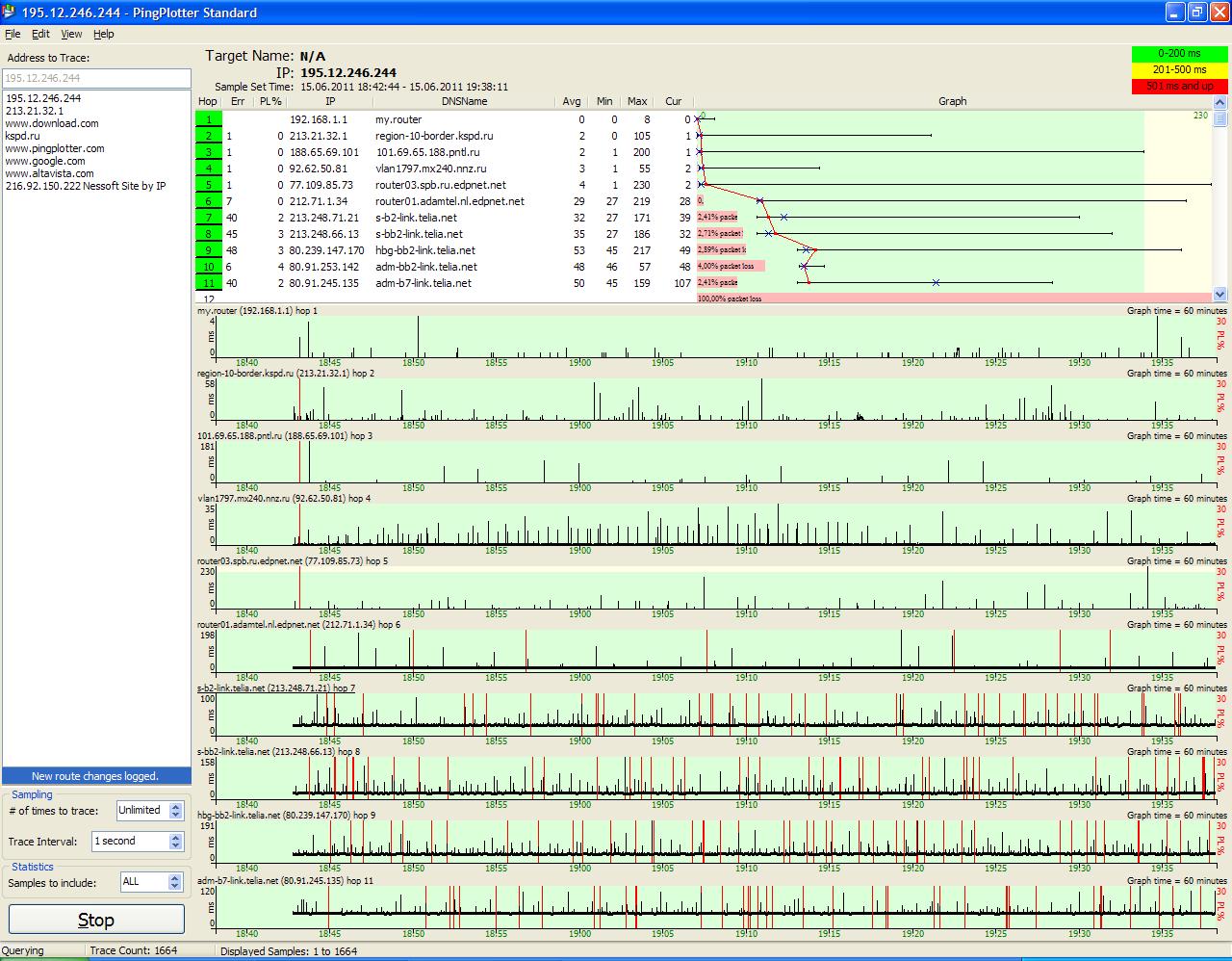Select www.download.com in the address list
The height and width of the screenshot is (961, 1232).
(x=52, y=123)
